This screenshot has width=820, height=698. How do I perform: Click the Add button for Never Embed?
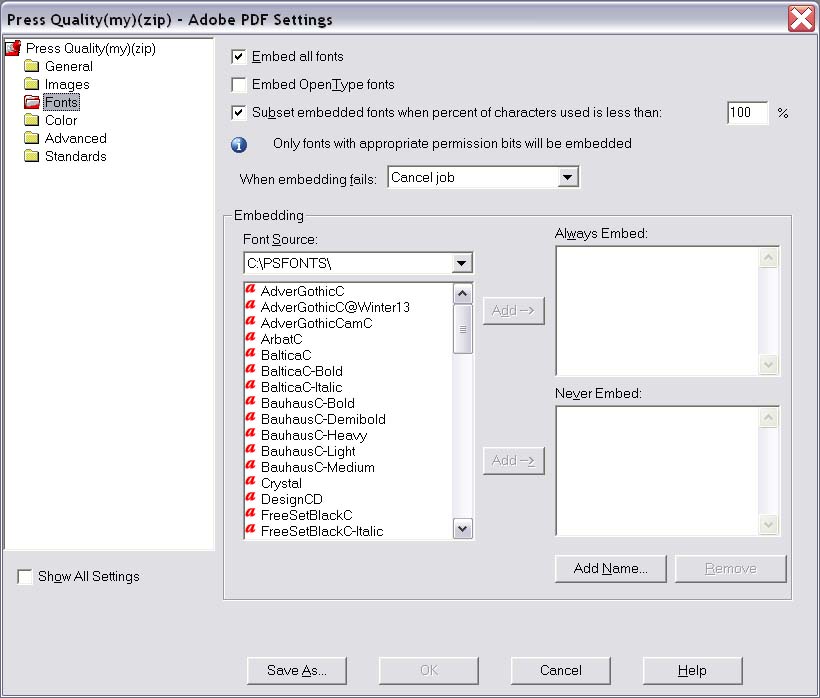pyautogui.click(x=514, y=461)
